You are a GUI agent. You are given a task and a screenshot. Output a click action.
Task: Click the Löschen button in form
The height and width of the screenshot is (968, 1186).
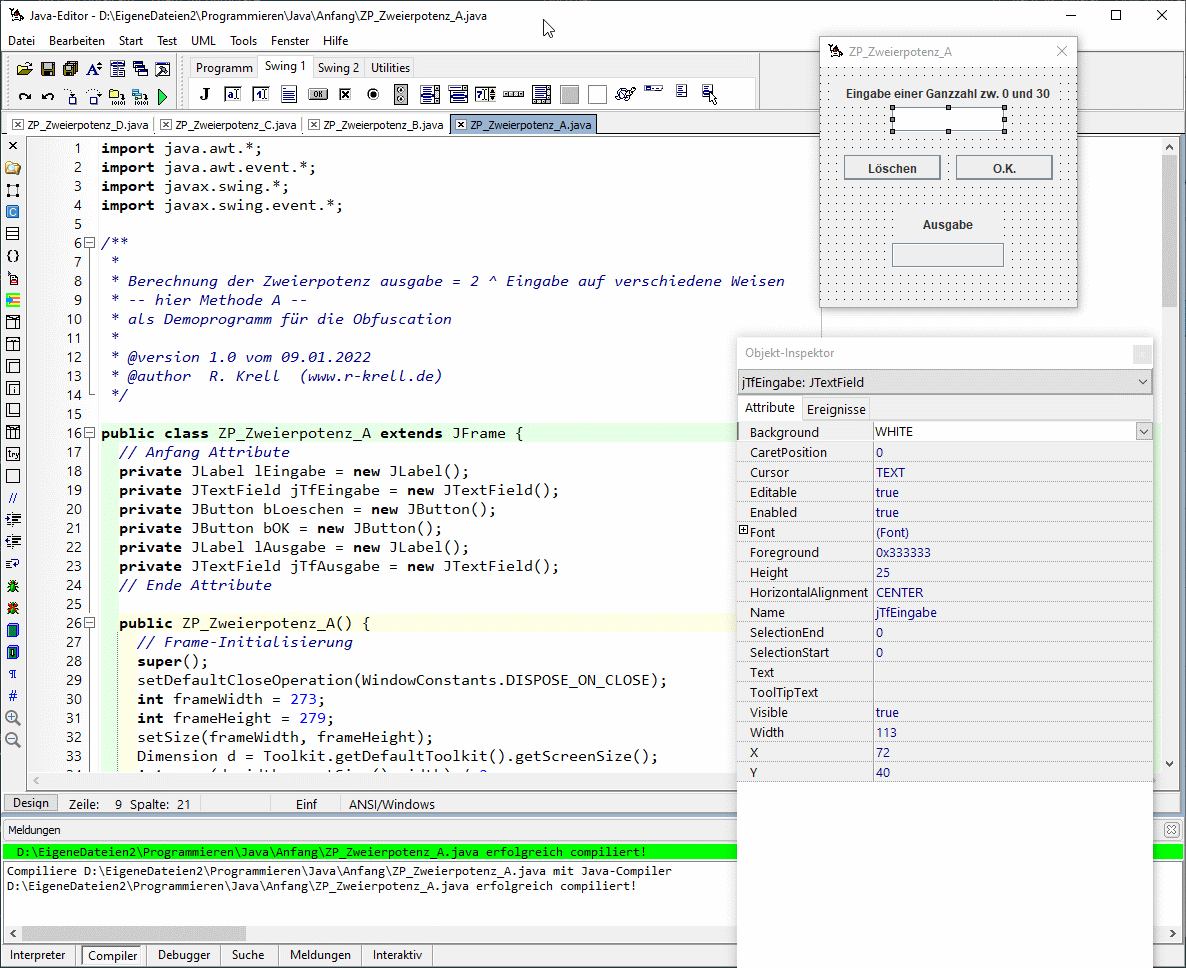click(892, 168)
